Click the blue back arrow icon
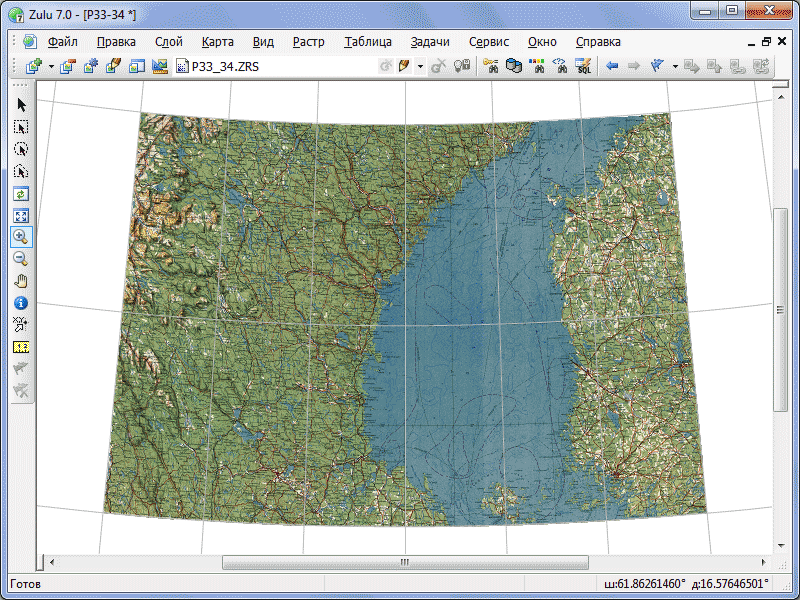The image size is (800, 600). pos(611,67)
